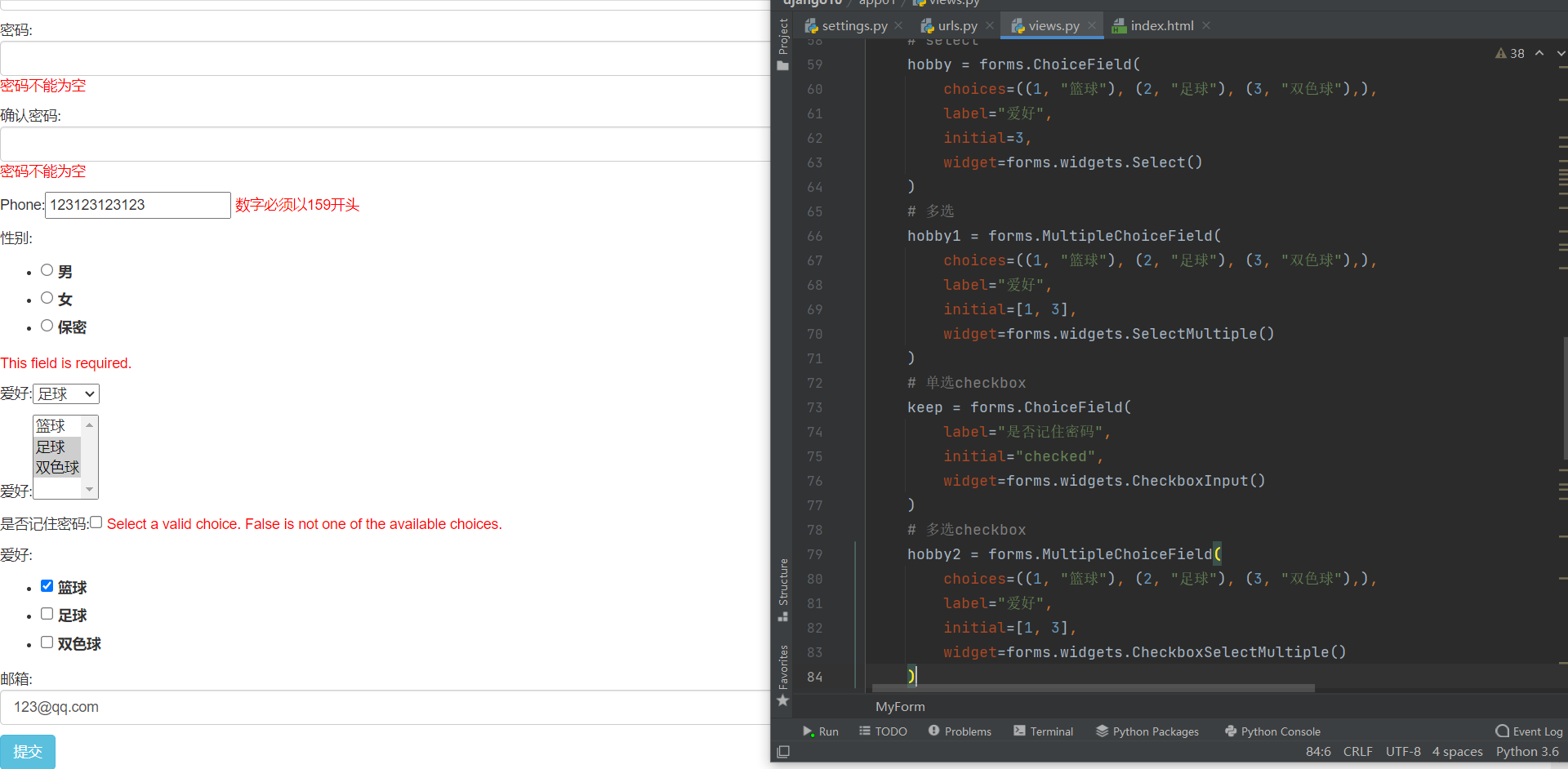Click the '# 多选checkbox' comment line
The width and height of the screenshot is (1568, 769).
click(x=966, y=530)
